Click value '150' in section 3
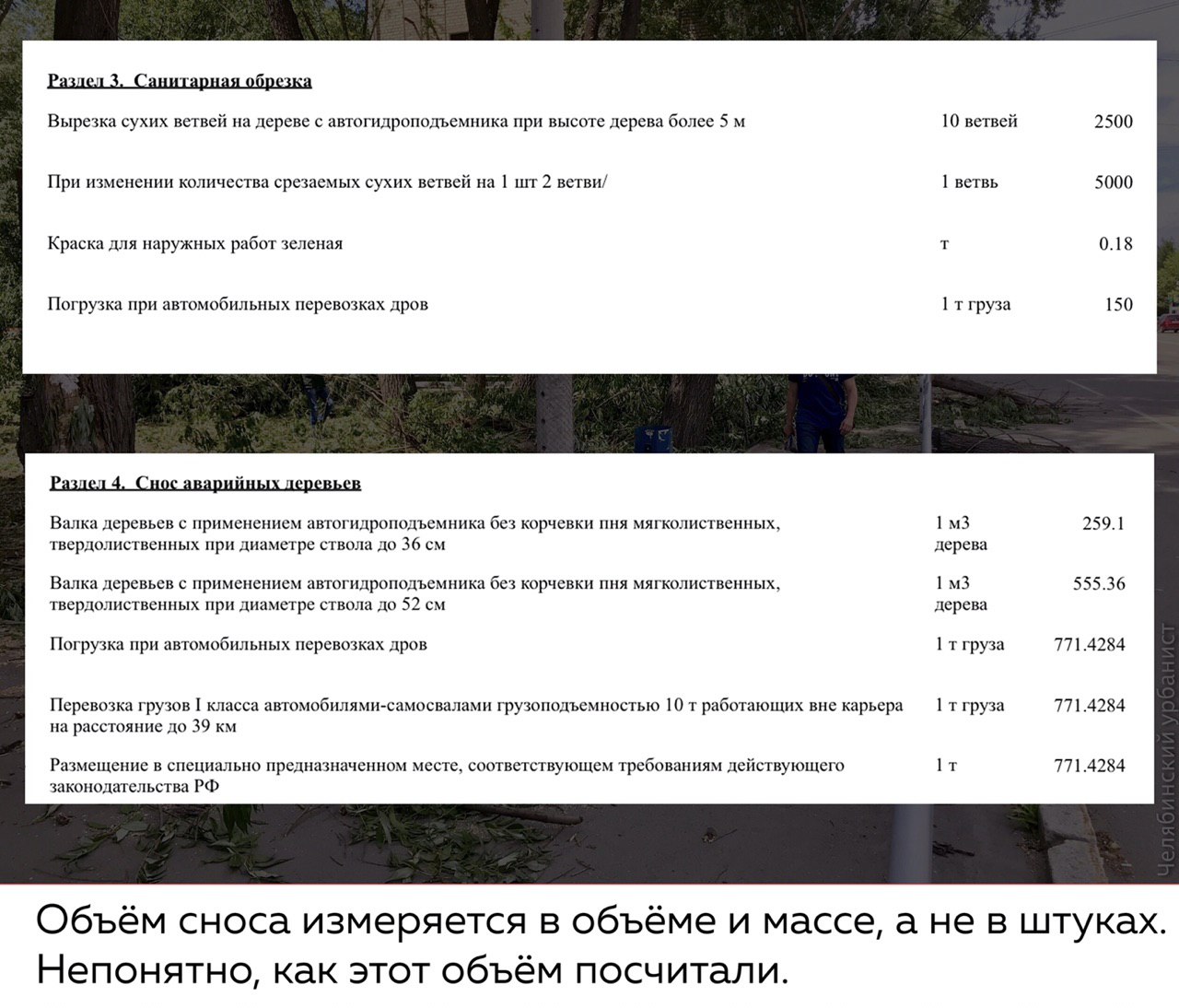Image resolution: width=1179 pixels, height=1008 pixels. tap(1118, 305)
